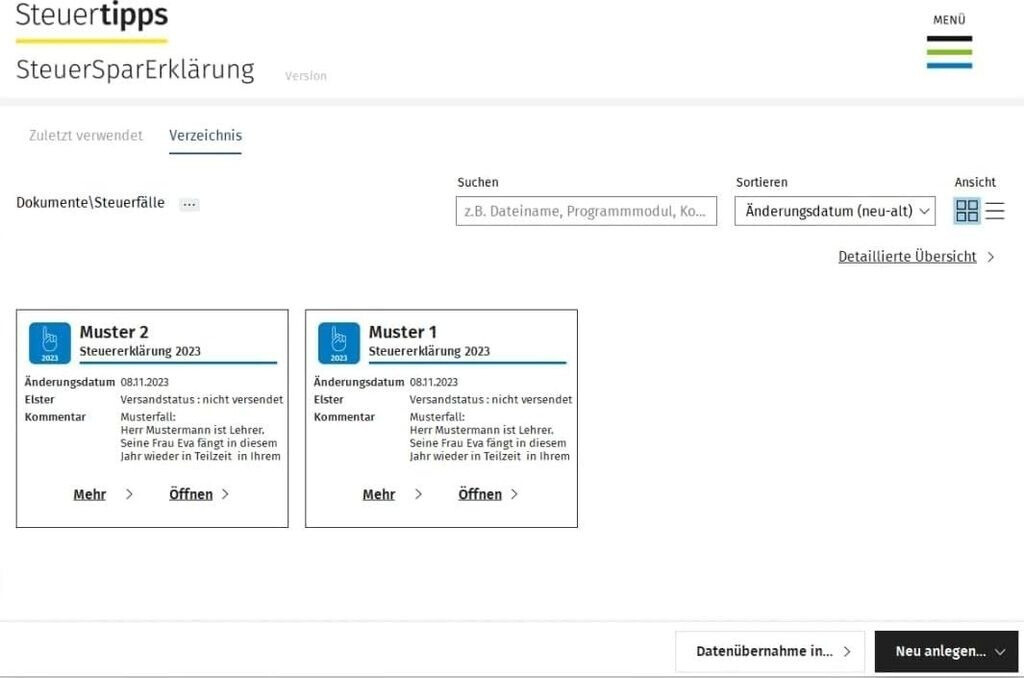Click the Muster 2 tax case icon
Image resolution: width=1024 pixels, height=678 pixels.
click(x=50, y=343)
